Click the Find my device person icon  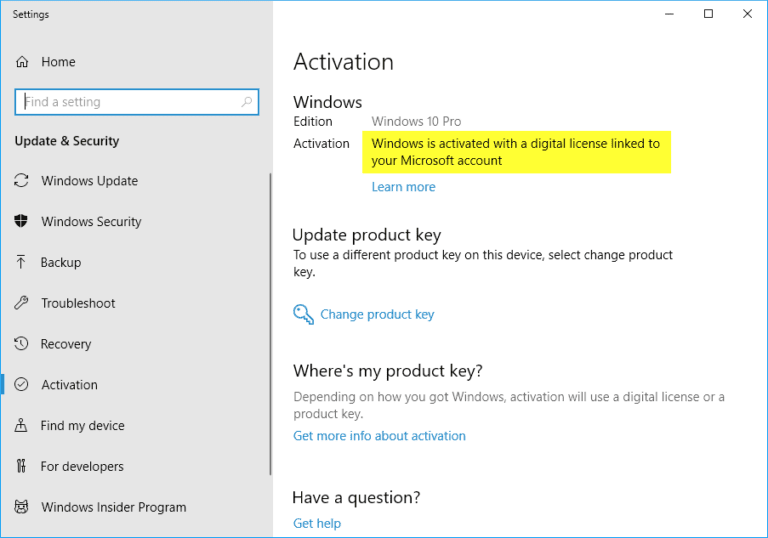point(21,425)
